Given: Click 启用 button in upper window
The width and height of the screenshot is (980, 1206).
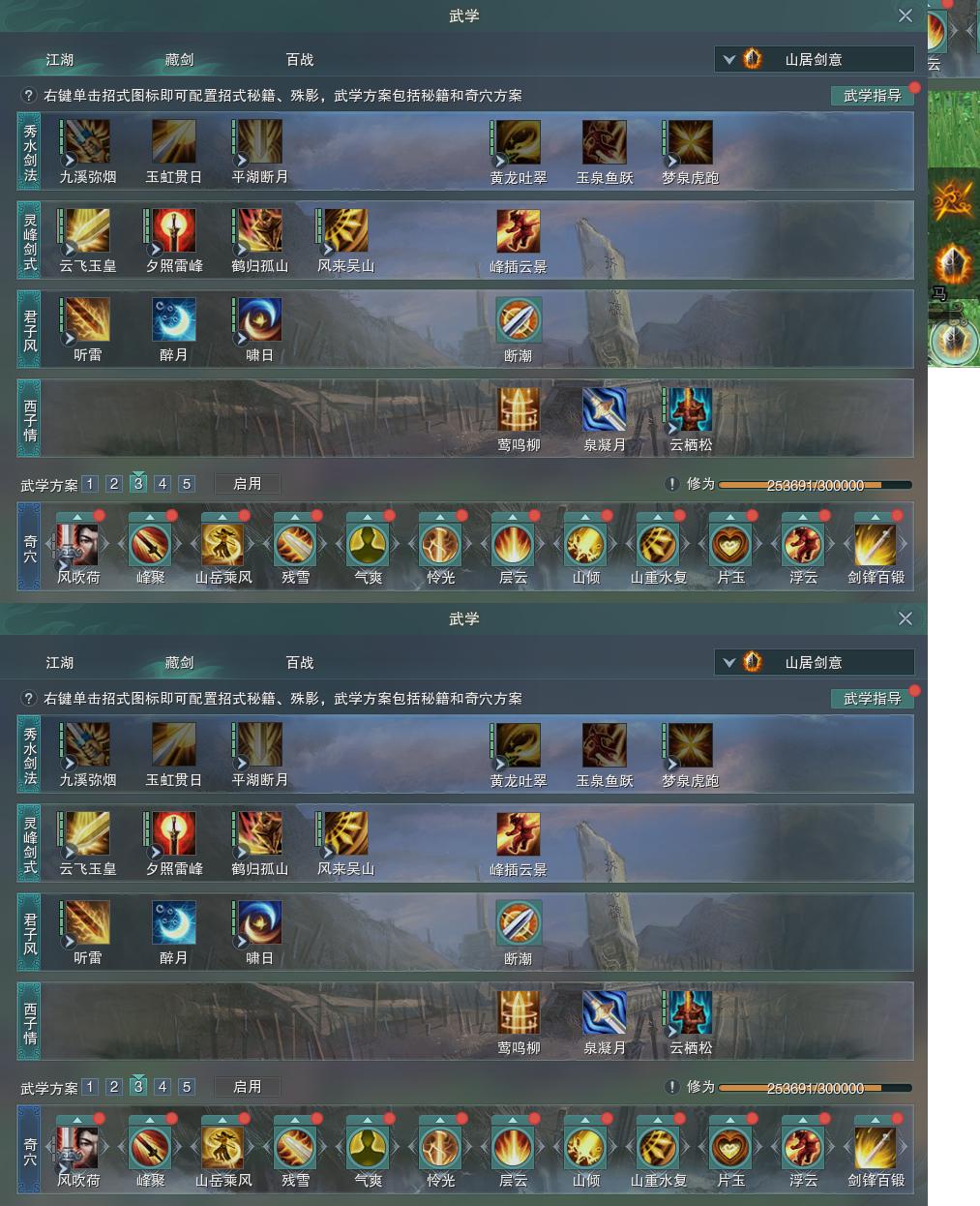Looking at the screenshot, I should pos(247,484).
